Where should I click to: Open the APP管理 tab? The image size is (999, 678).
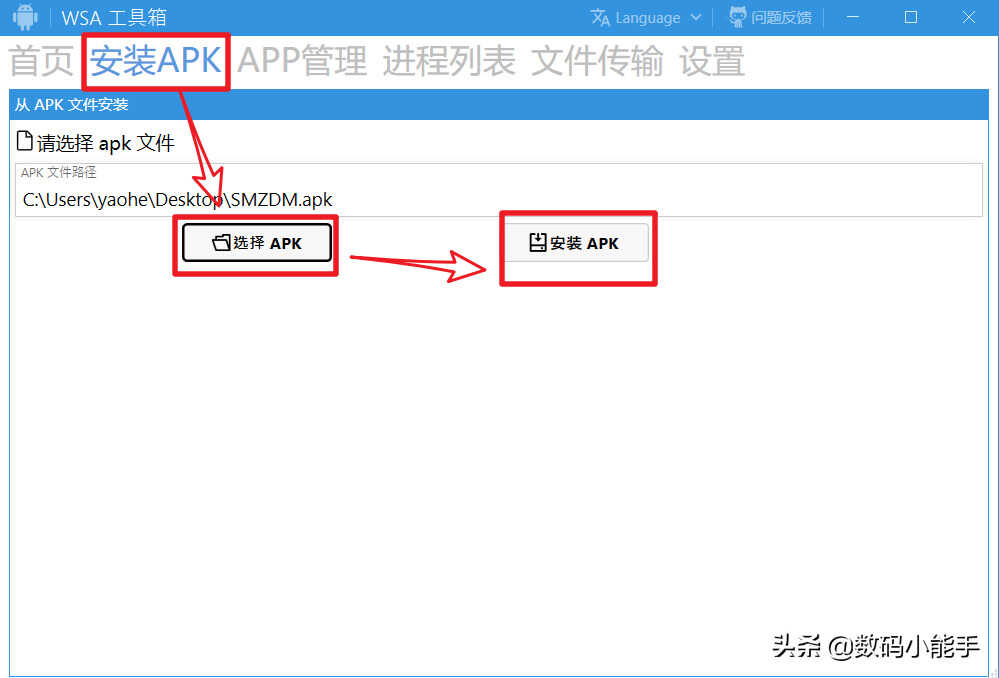tap(302, 61)
